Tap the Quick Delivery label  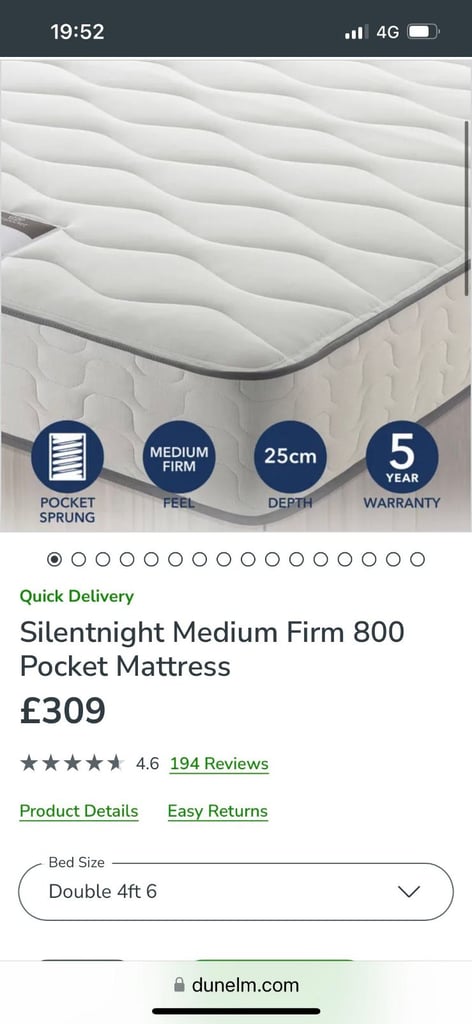76,596
